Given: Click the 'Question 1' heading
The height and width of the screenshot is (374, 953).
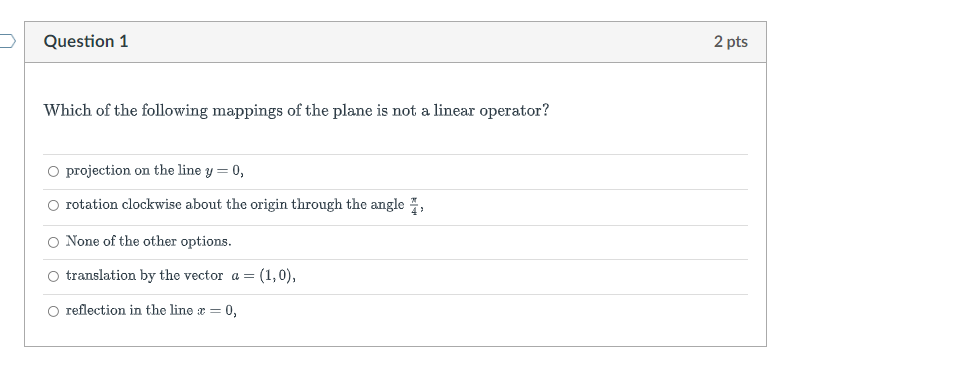Looking at the screenshot, I should point(86,41).
